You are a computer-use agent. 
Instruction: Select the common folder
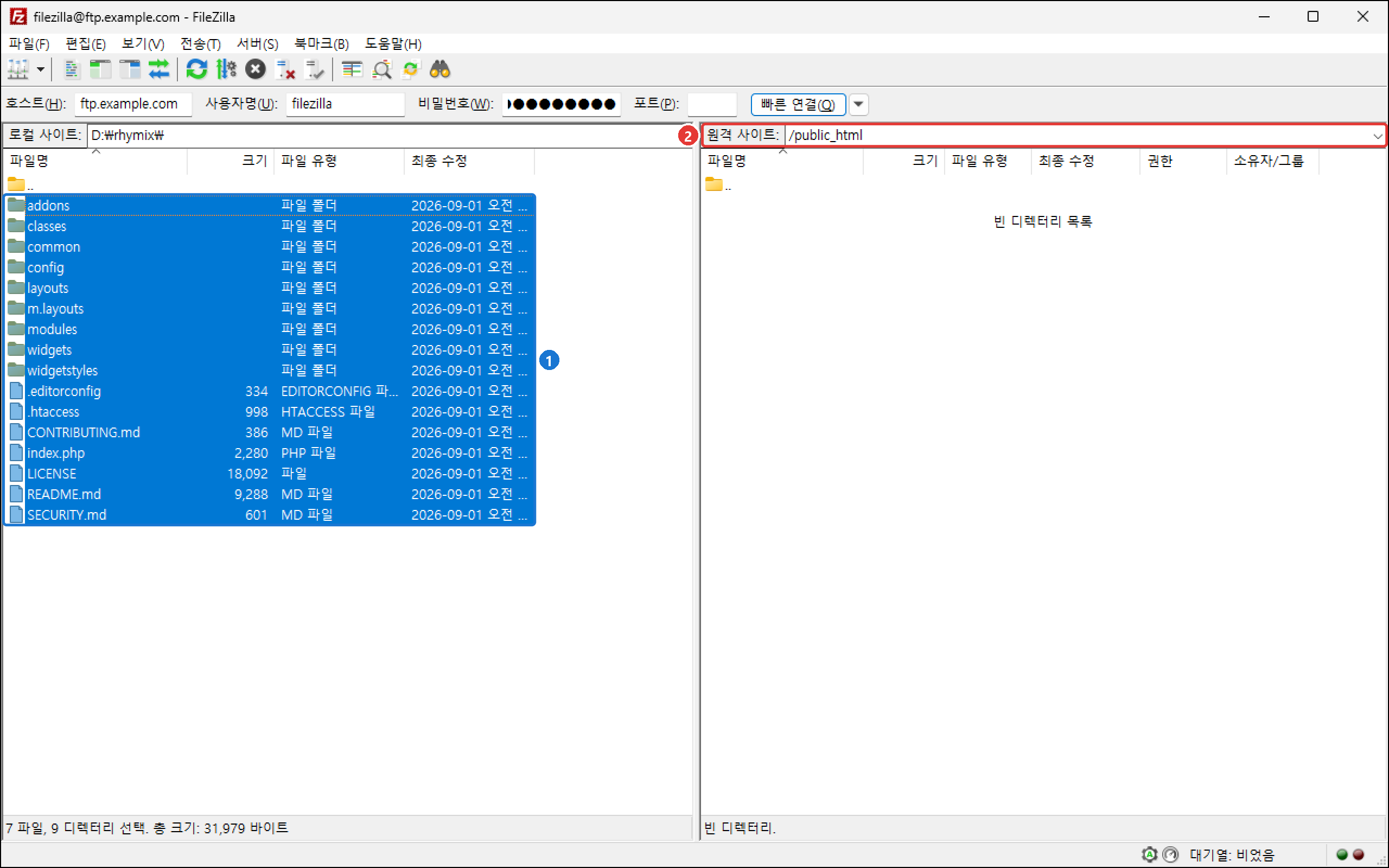pyautogui.click(x=270, y=247)
